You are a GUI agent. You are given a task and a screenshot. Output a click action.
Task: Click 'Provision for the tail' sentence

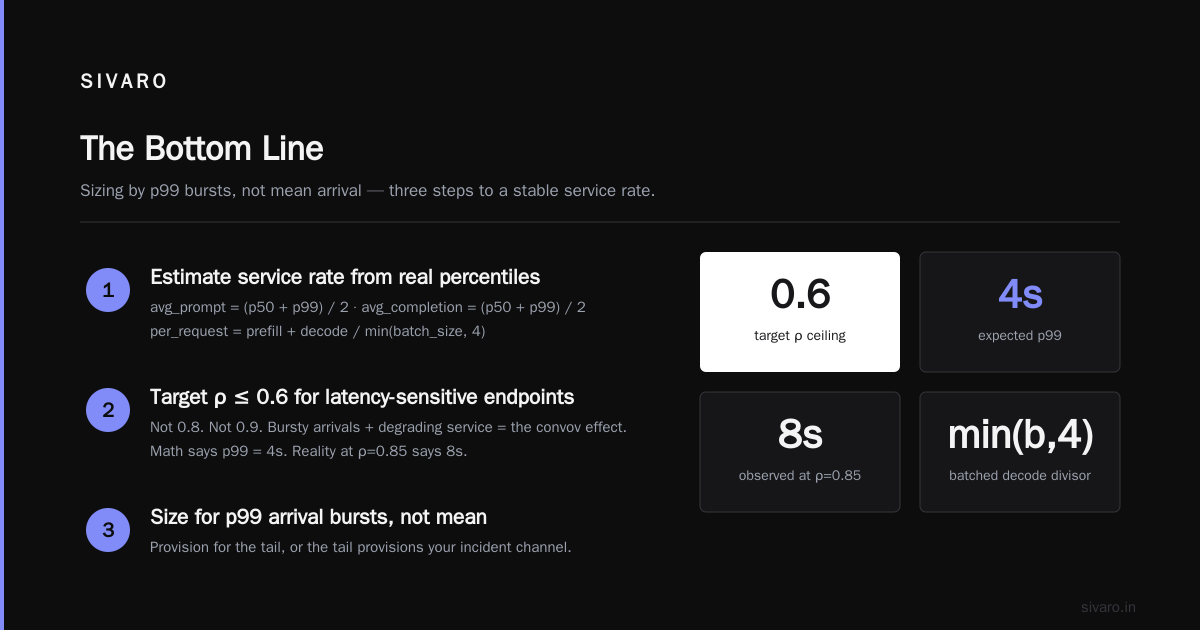click(x=360, y=547)
